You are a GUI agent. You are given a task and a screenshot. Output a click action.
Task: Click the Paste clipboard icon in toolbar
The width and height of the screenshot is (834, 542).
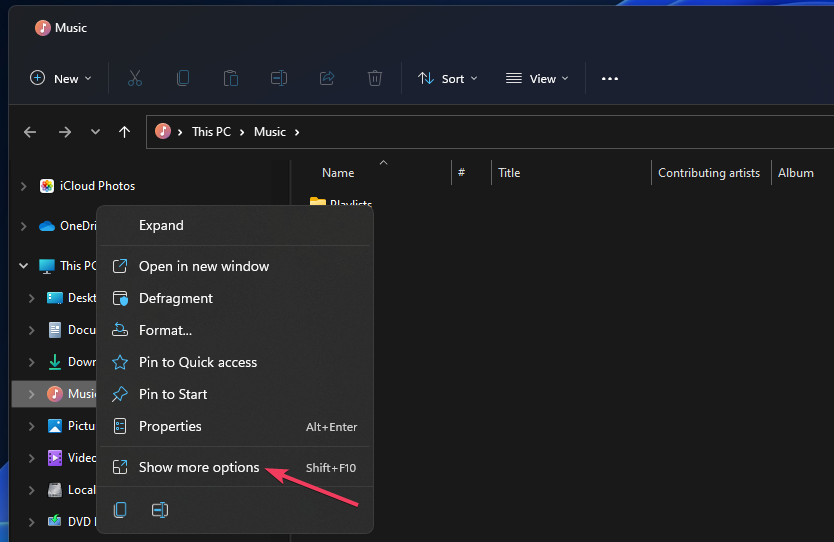click(x=231, y=78)
